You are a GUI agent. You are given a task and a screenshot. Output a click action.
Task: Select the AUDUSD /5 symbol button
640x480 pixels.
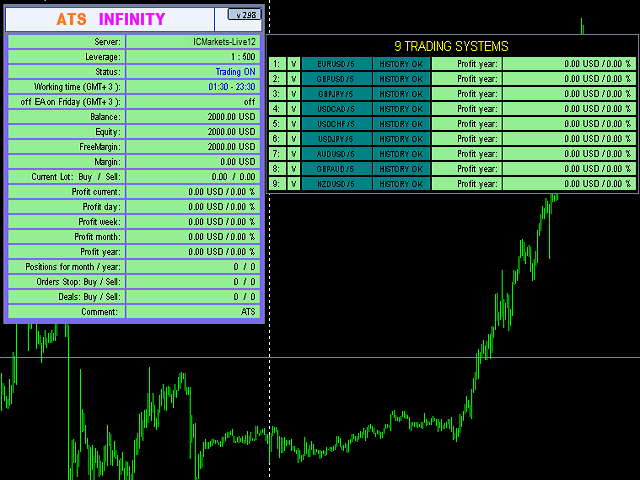[336, 154]
